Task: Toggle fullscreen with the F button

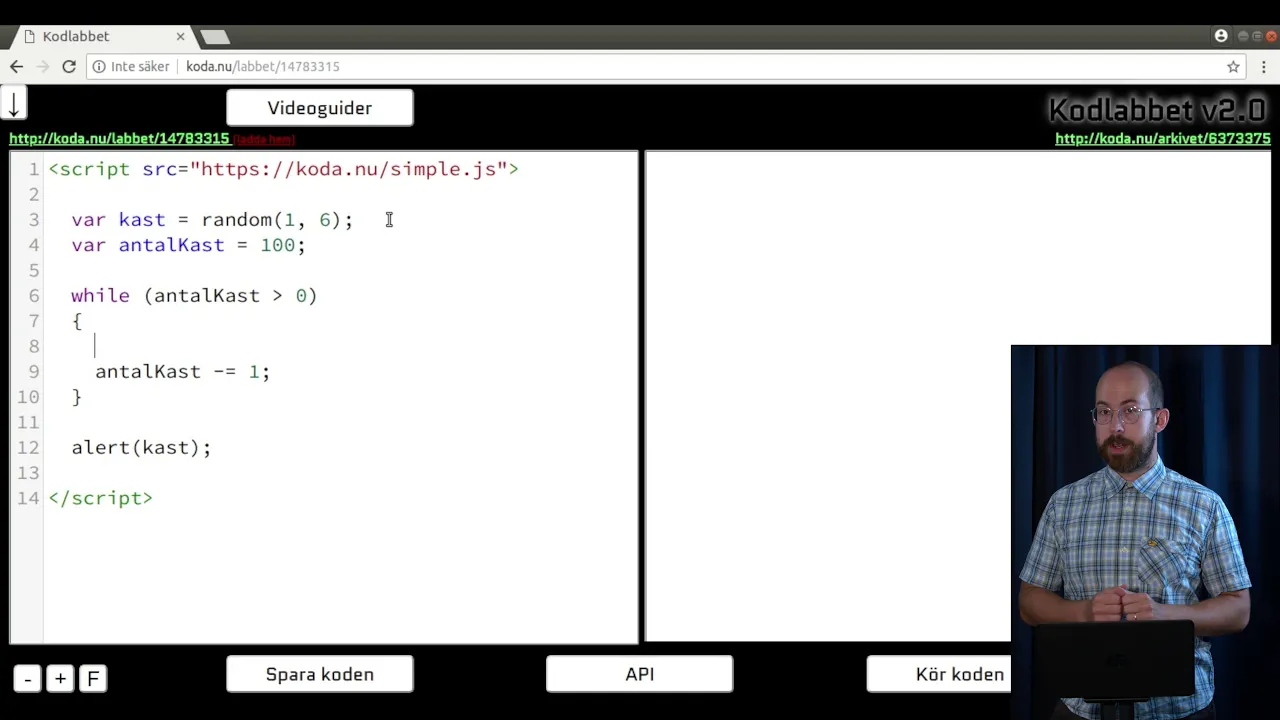Action: (93, 679)
